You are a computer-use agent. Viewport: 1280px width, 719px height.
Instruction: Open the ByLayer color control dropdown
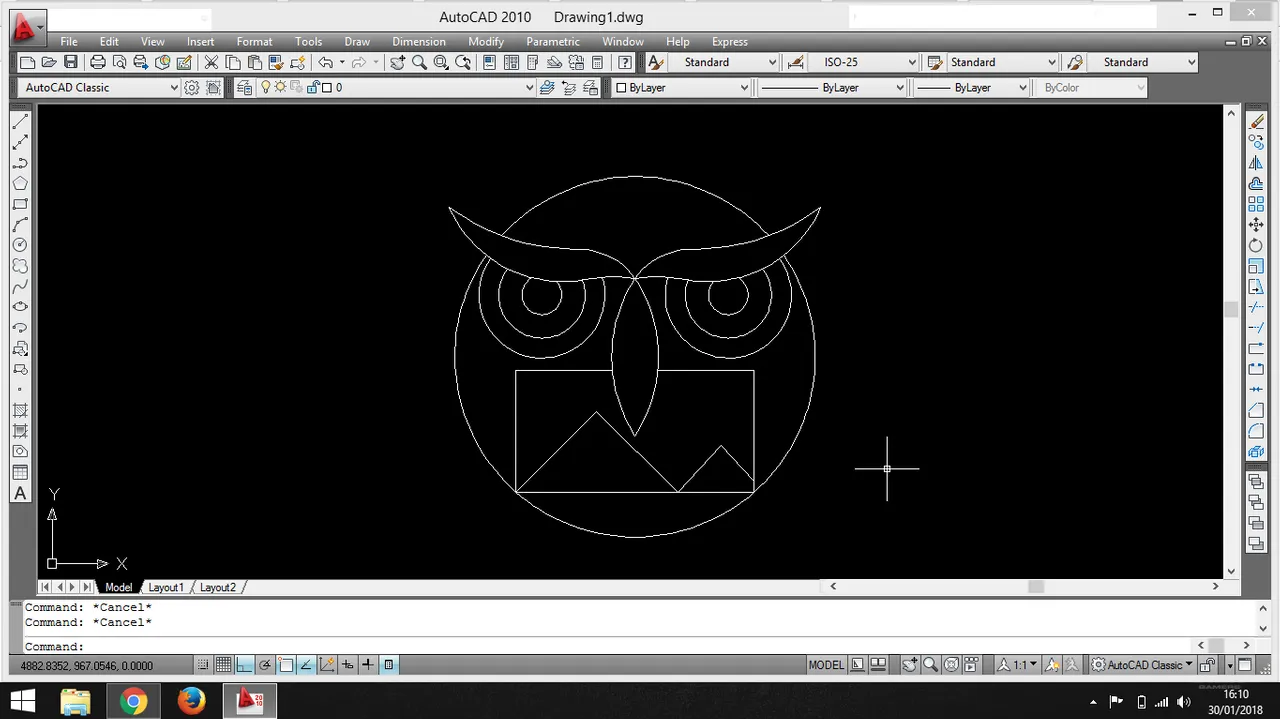pos(681,87)
